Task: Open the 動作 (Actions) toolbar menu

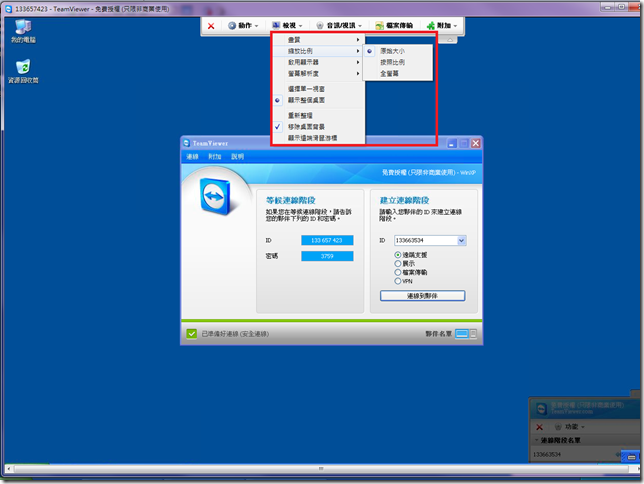Action: click(x=244, y=25)
